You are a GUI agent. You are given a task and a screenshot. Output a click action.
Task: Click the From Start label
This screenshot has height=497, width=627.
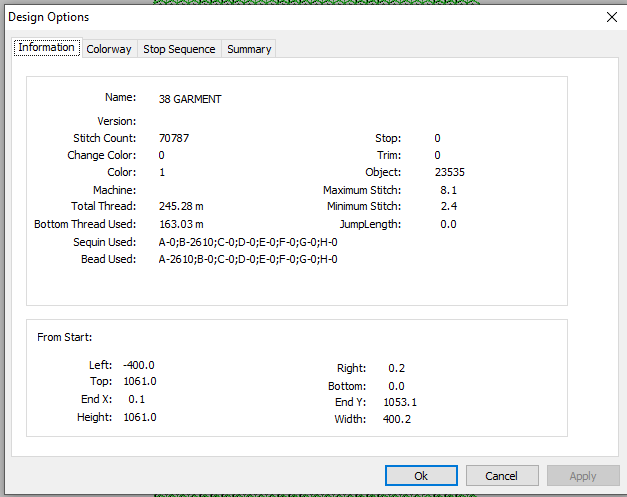[x=64, y=337]
